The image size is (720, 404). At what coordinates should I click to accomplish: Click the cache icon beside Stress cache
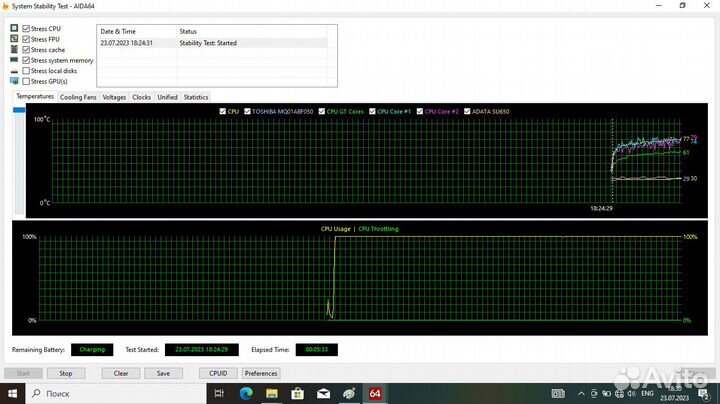[14, 49]
